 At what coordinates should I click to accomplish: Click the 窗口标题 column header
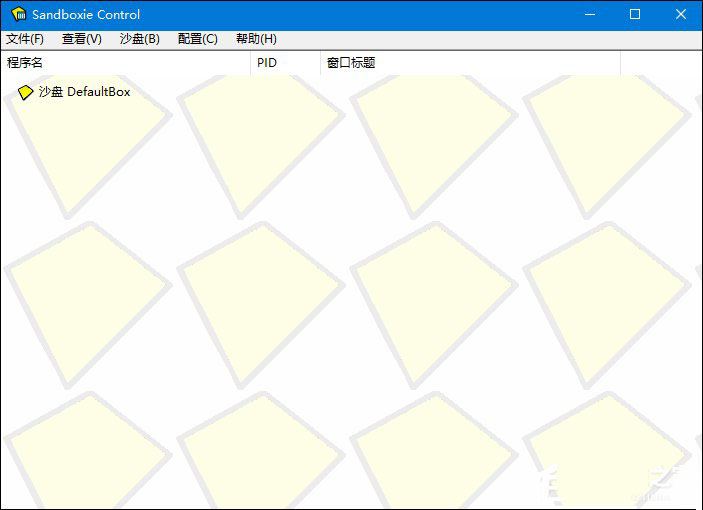pyautogui.click(x=470, y=63)
